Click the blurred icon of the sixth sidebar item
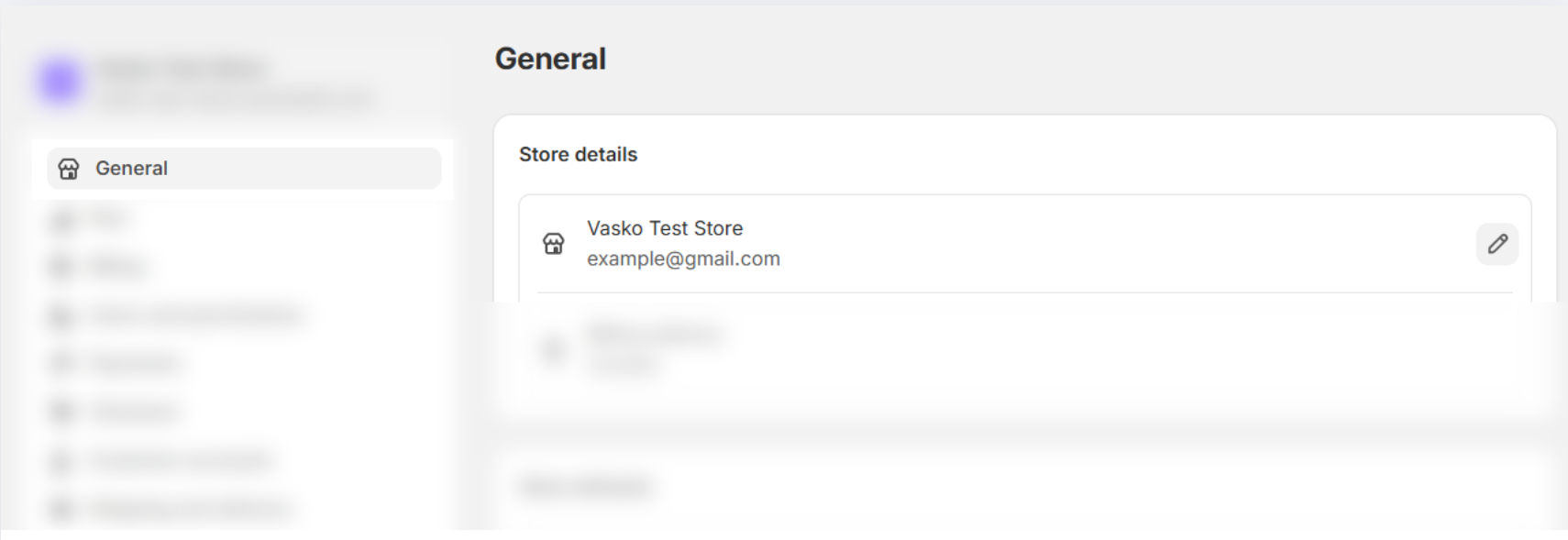1568x540 pixels. [x=62, y=412]
